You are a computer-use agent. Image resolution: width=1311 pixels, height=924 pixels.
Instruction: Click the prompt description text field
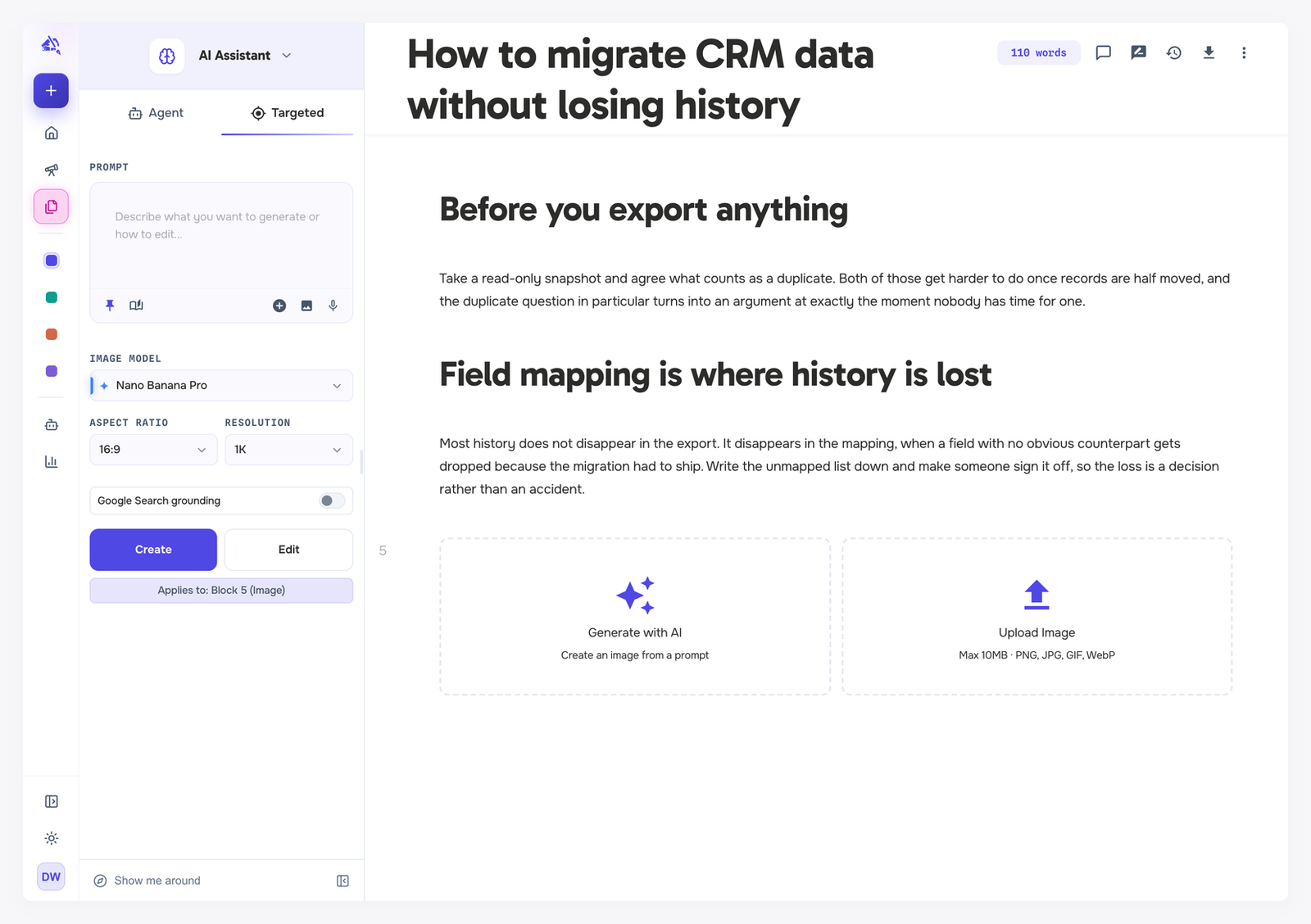221,237
